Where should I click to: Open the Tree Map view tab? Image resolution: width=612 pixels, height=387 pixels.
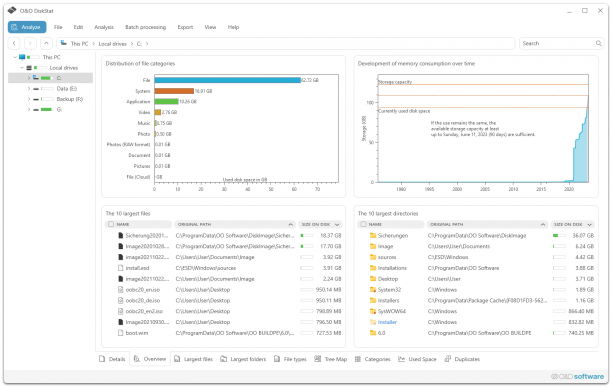pyautogui.click(x=331, y=359)
